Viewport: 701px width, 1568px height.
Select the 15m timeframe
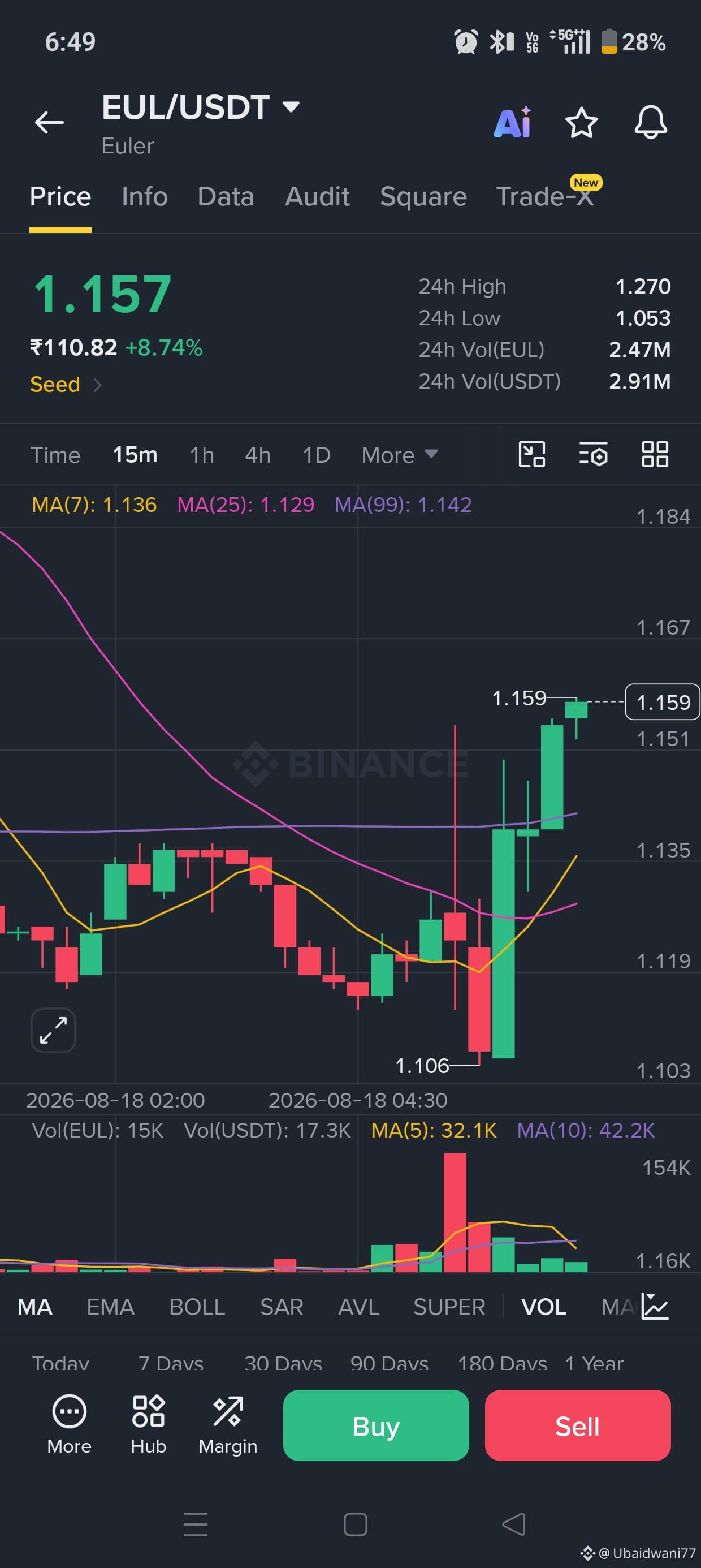coord(135,455)
